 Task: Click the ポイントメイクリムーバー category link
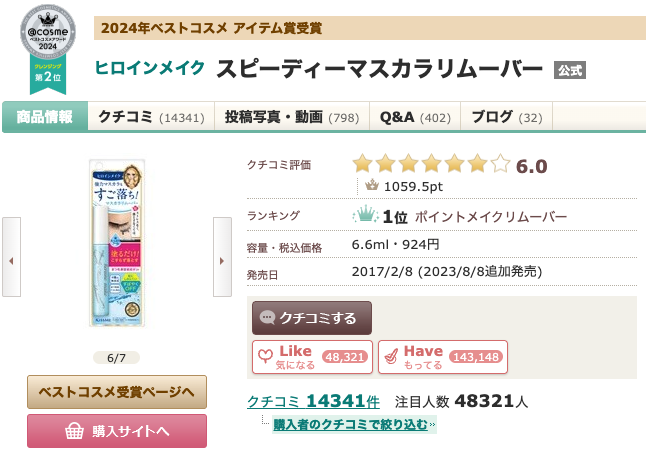click(491, 217)
